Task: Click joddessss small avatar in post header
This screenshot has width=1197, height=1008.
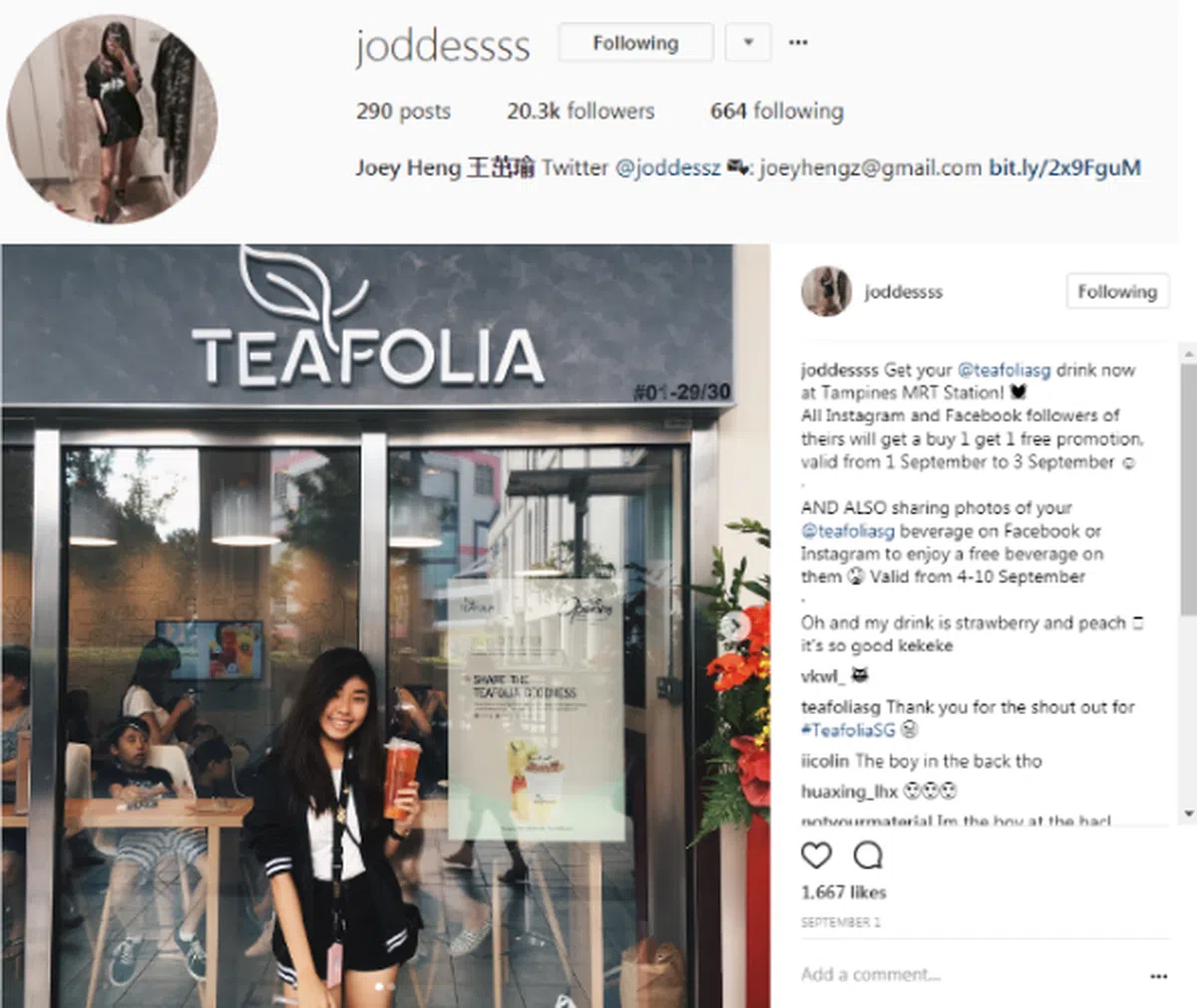Action: tap(826, 291)
